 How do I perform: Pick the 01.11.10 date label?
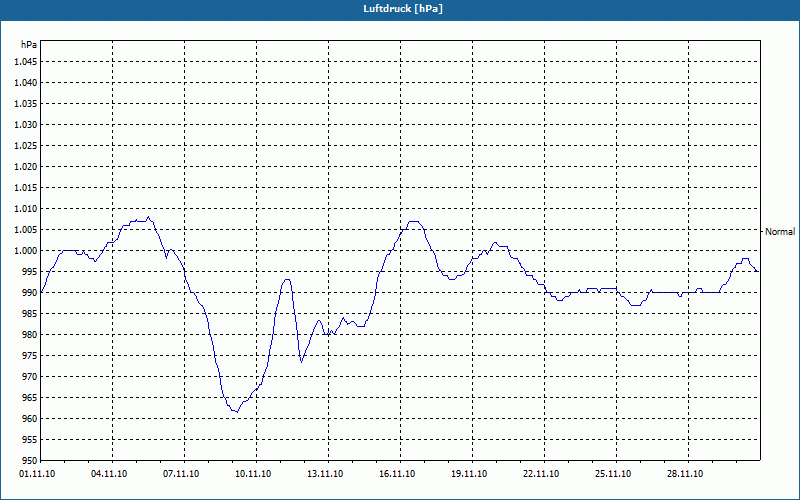(37, 474)
